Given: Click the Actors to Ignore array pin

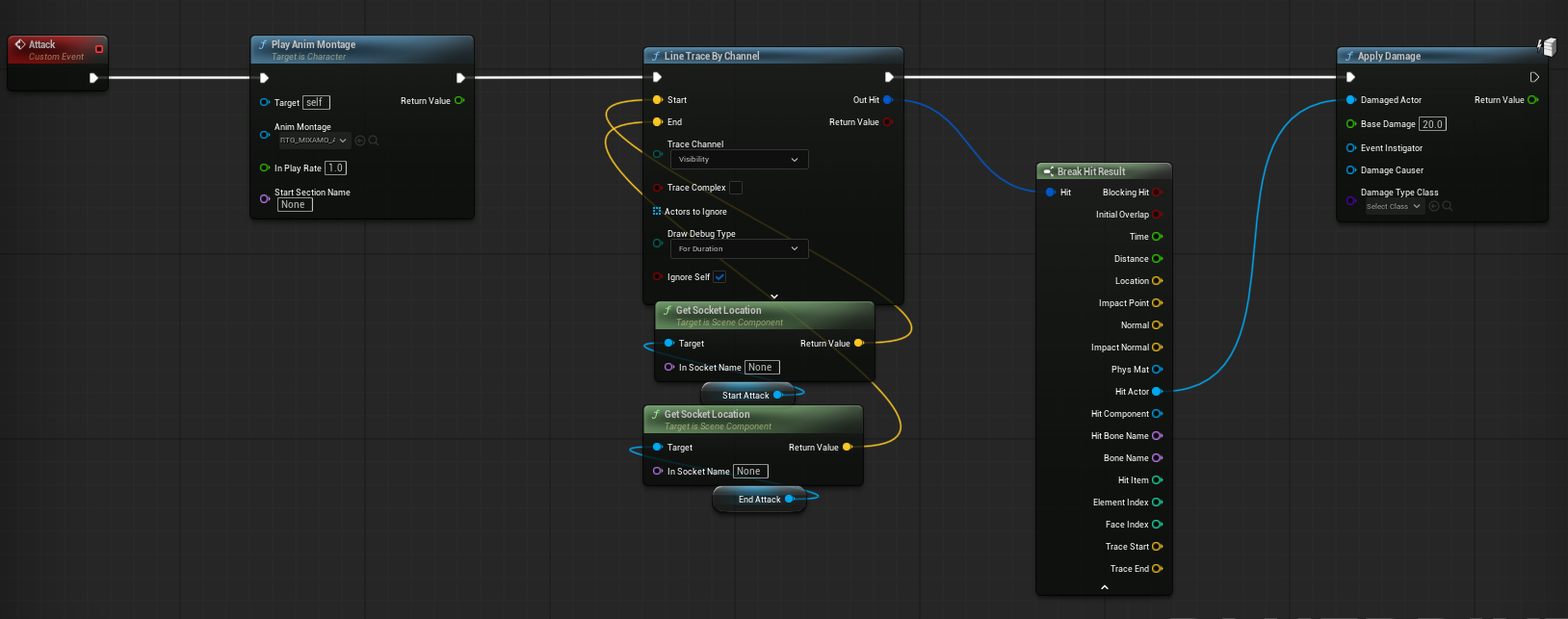Looking at the screenshot, I should click(x=657, y=212).
